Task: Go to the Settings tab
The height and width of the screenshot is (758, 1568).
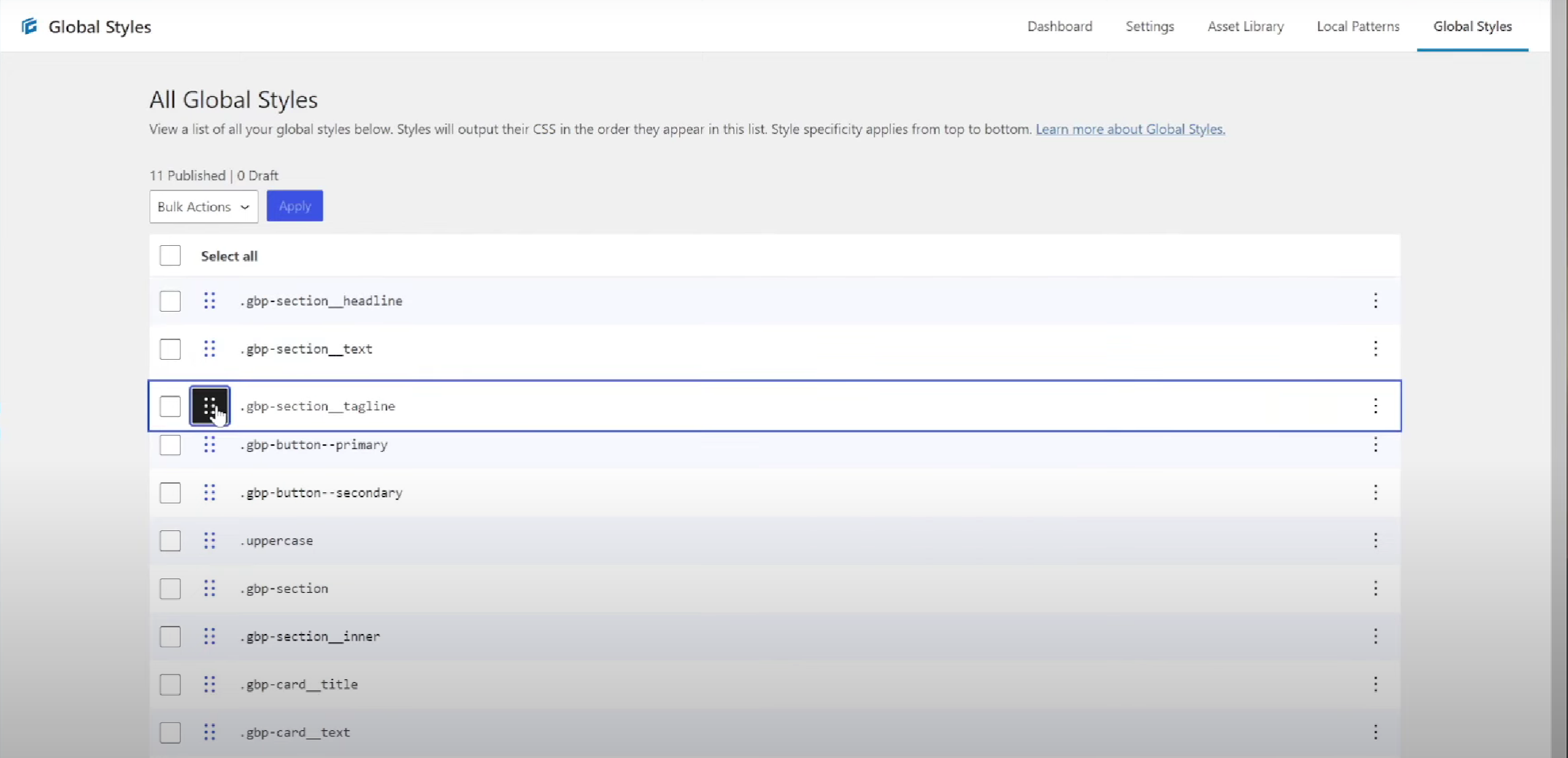Action: coord(1149,26)
